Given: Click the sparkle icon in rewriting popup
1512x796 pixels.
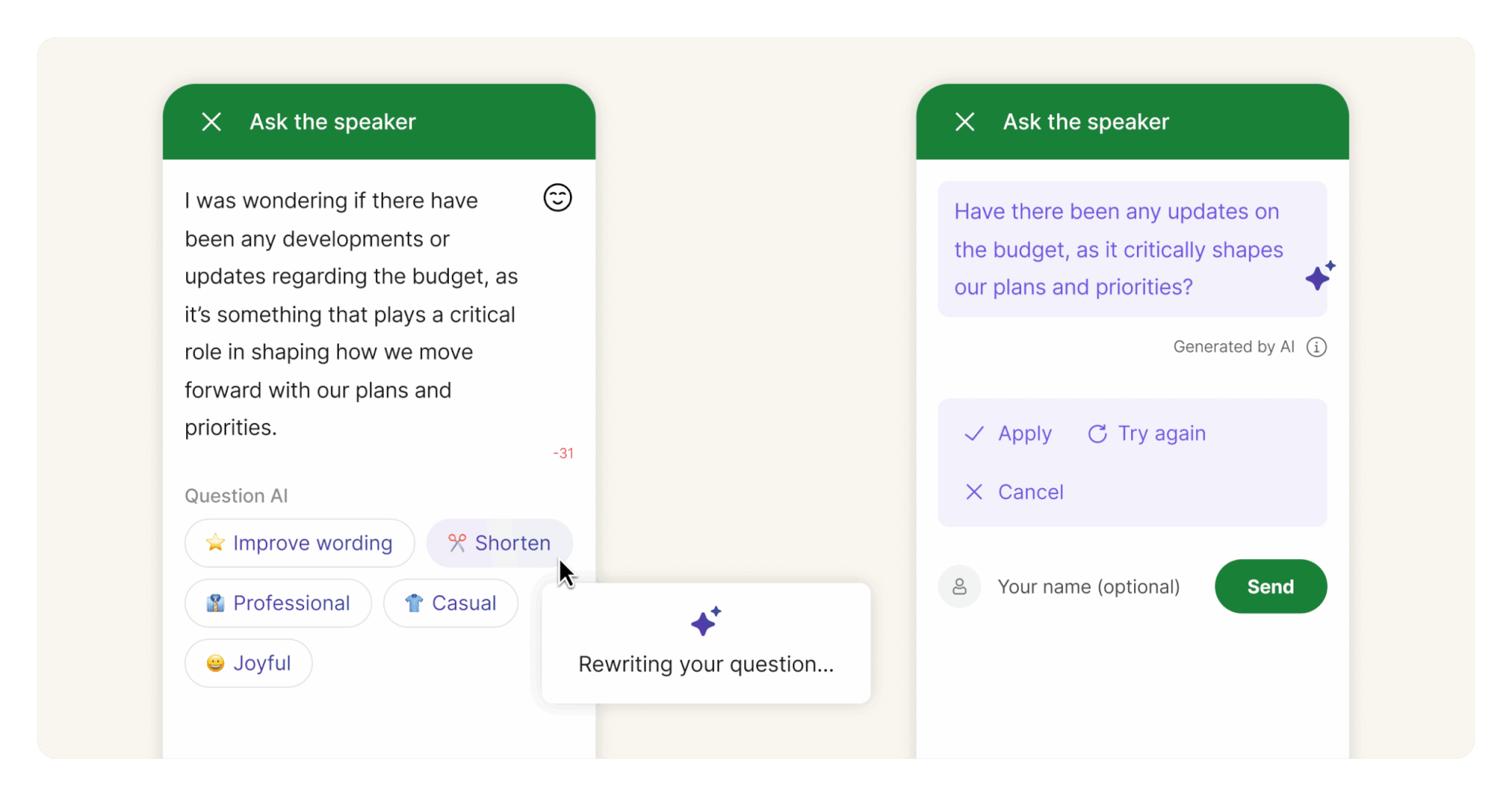Looking at the screenshot, I should tap(706, 622).
